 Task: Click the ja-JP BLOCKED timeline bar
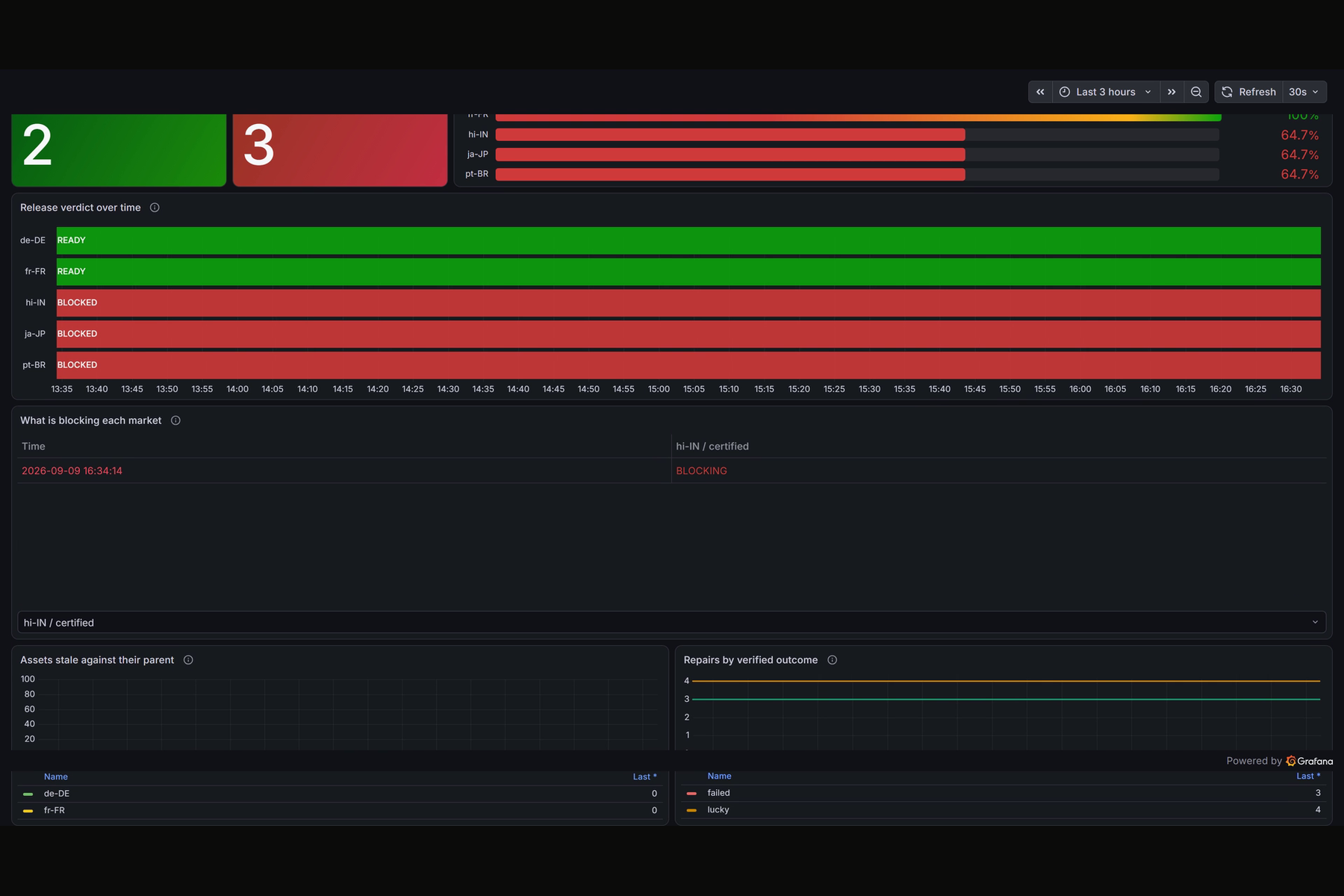pyautogui.click(x=688, y=334)
